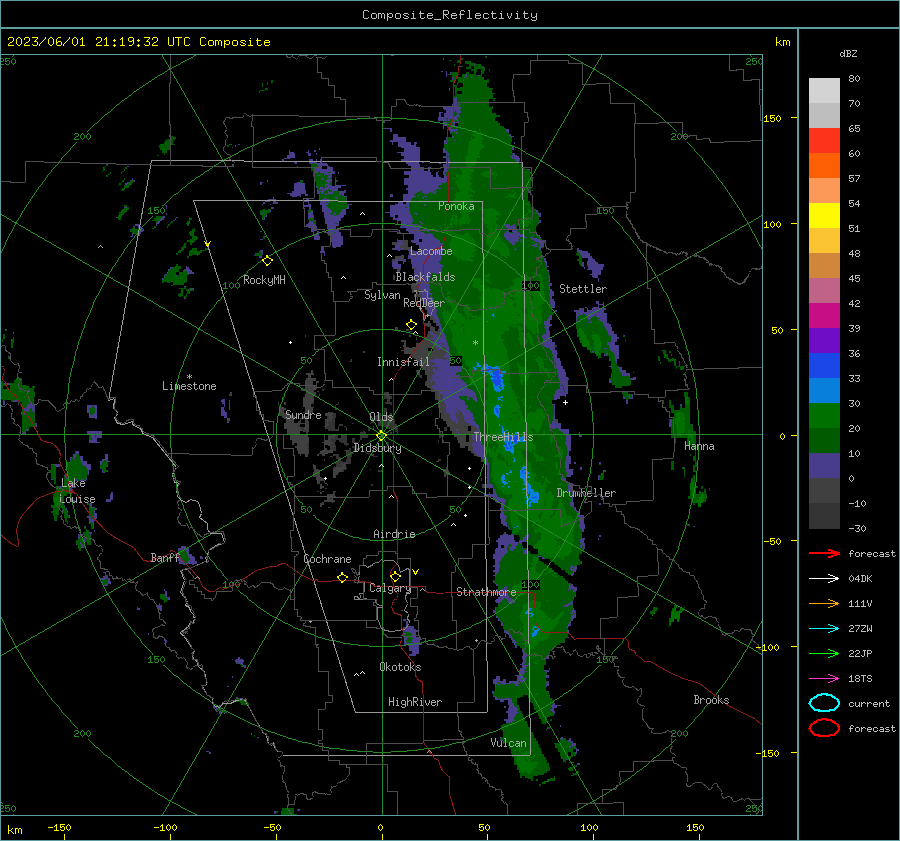Click the ThreeHills city label
This screenshot has width=900, height=841.
point(503,437)
